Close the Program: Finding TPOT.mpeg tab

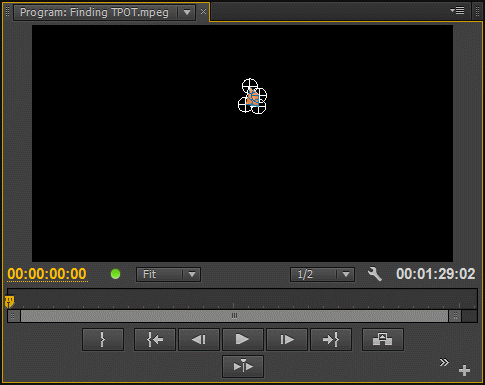(x=203, y=12)
